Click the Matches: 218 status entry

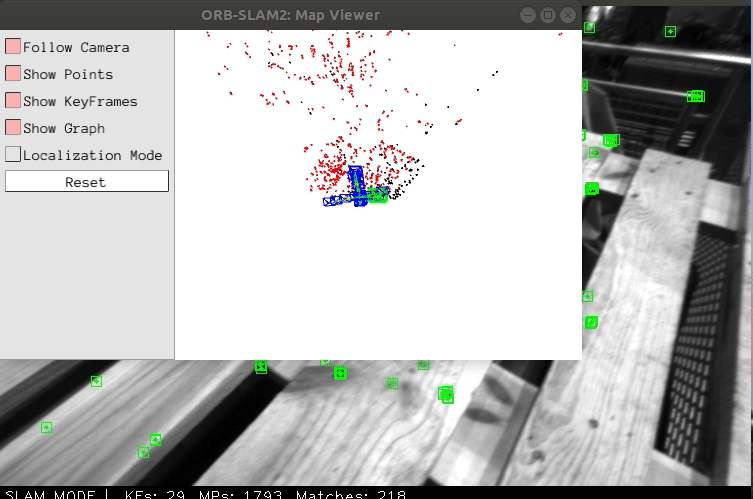351,494
